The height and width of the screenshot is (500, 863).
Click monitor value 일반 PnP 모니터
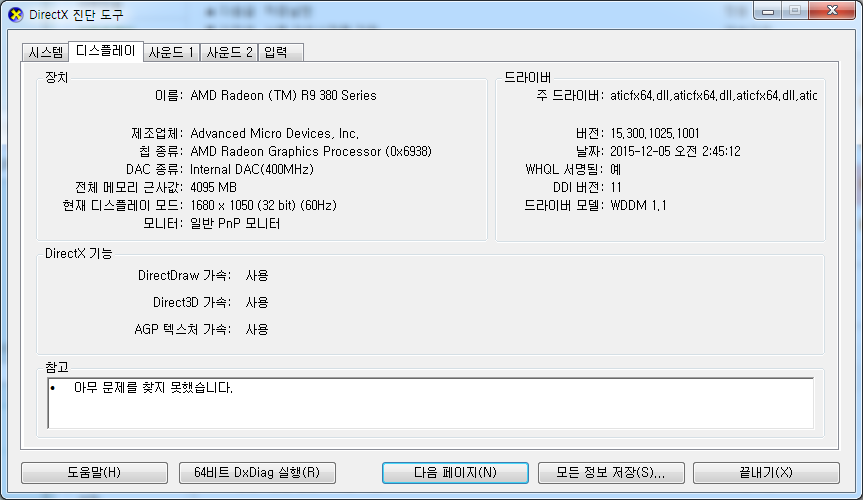(x=235, y=224)
